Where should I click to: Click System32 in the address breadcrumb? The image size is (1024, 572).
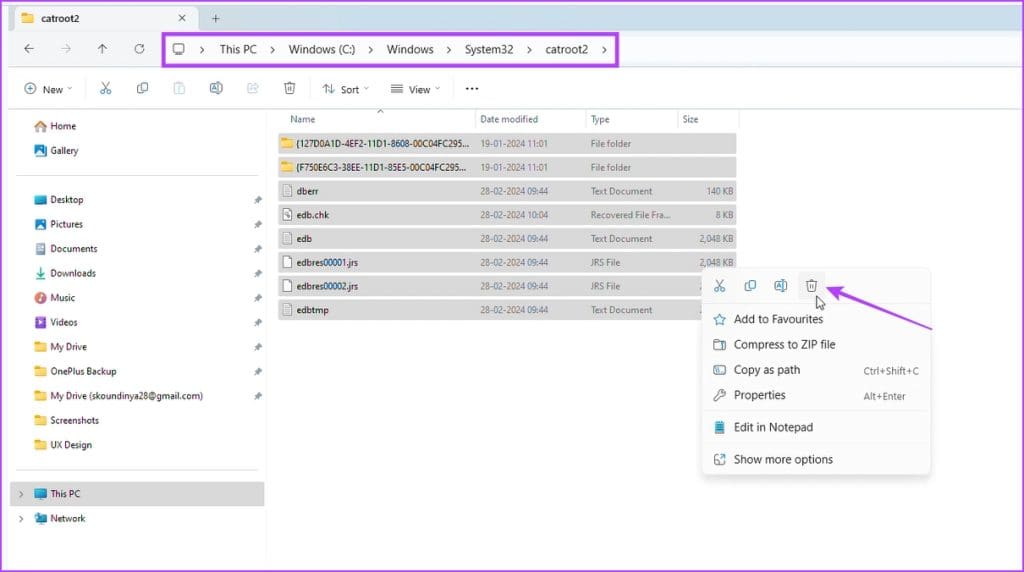pos(488,49)
